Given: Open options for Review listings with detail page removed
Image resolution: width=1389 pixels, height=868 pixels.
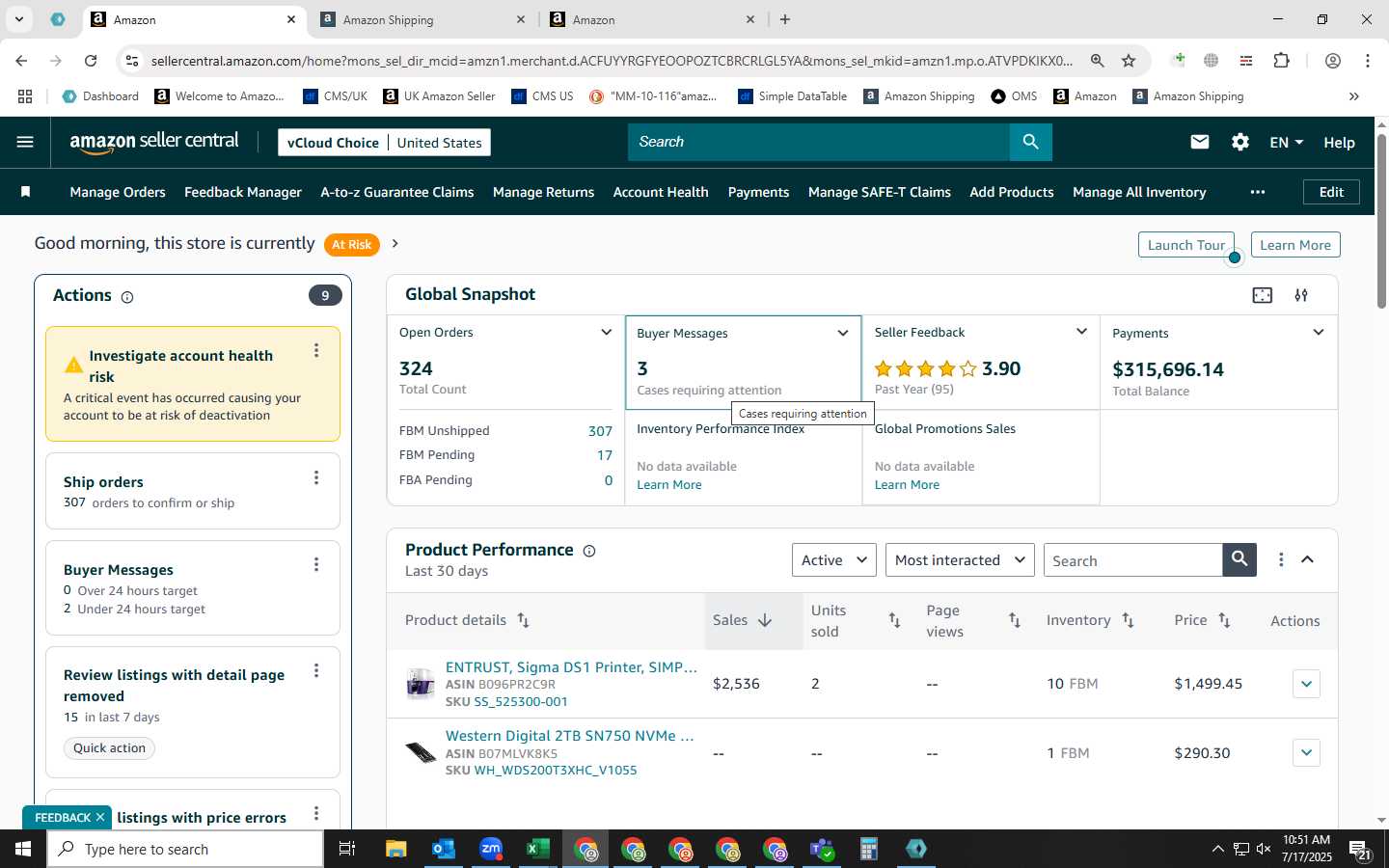Looking at the screenshot, I should coord(316,671).
